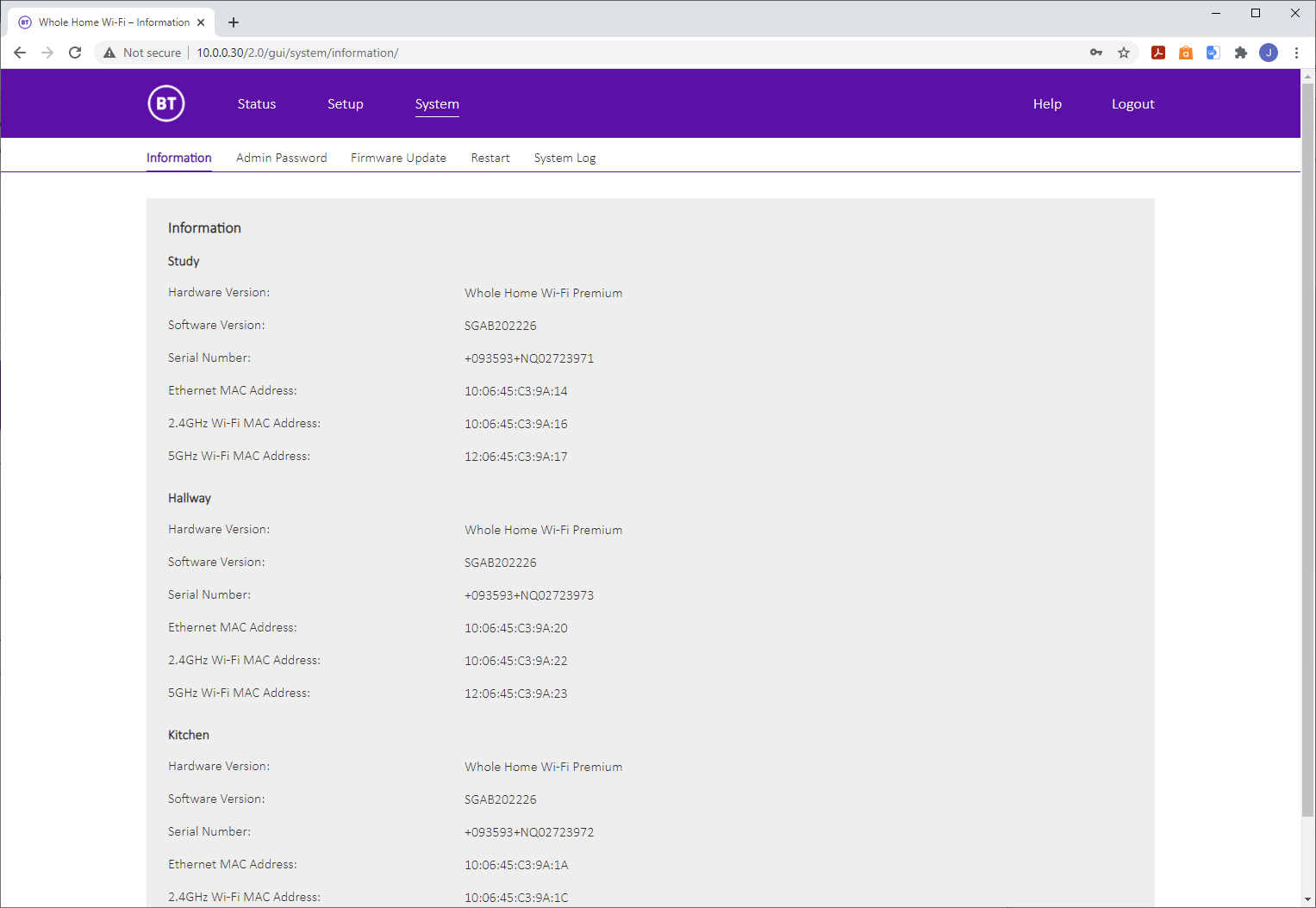The image size is (1316, 908).
Task: View the System Log tab
Action: click(x=564, y=159)
